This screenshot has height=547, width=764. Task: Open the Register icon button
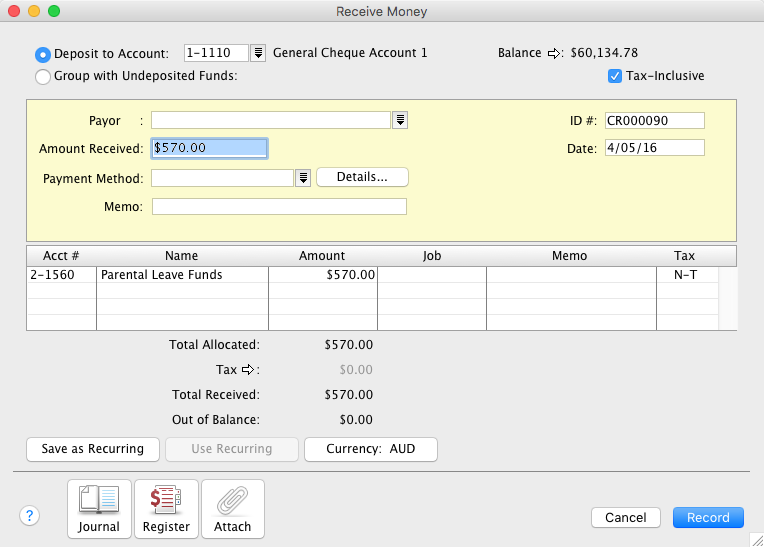pos(166,509)
